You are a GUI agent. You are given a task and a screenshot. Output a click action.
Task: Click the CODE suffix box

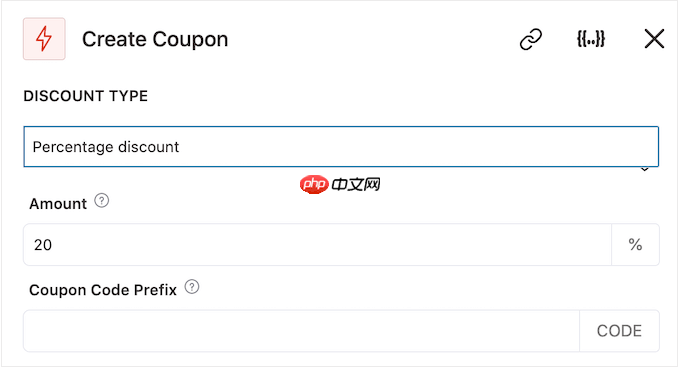[619, 331]
